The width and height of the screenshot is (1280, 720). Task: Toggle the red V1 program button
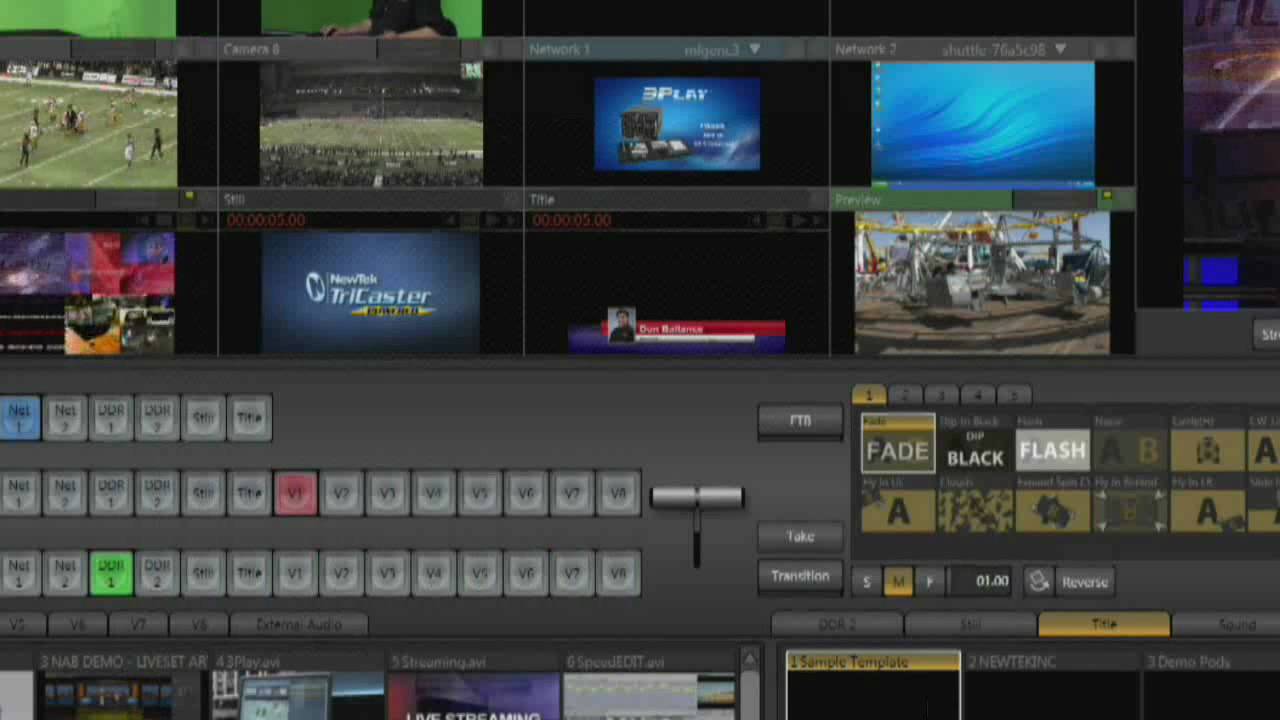(x=295, y=493)
